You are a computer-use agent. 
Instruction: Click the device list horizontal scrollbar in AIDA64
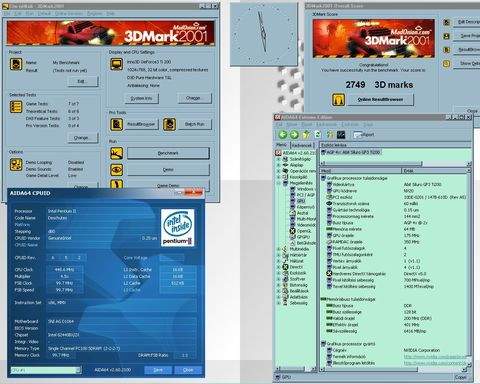coord(395,163)
